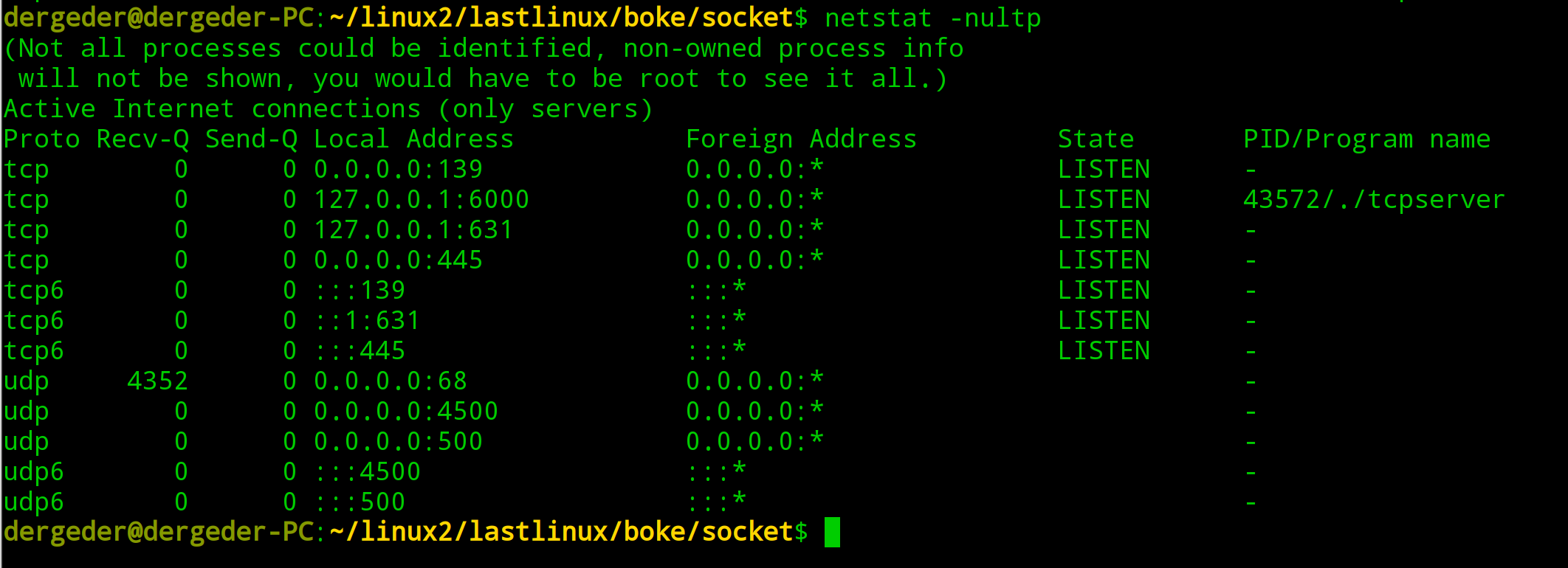Click local address 0.0.0.0:68

coord(391,381)
